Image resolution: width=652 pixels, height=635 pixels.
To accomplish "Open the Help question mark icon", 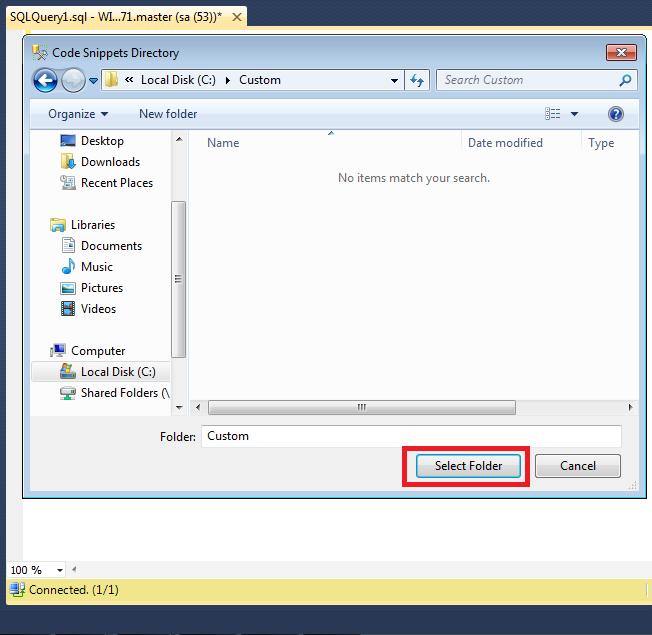I will (x=616, y=114).
